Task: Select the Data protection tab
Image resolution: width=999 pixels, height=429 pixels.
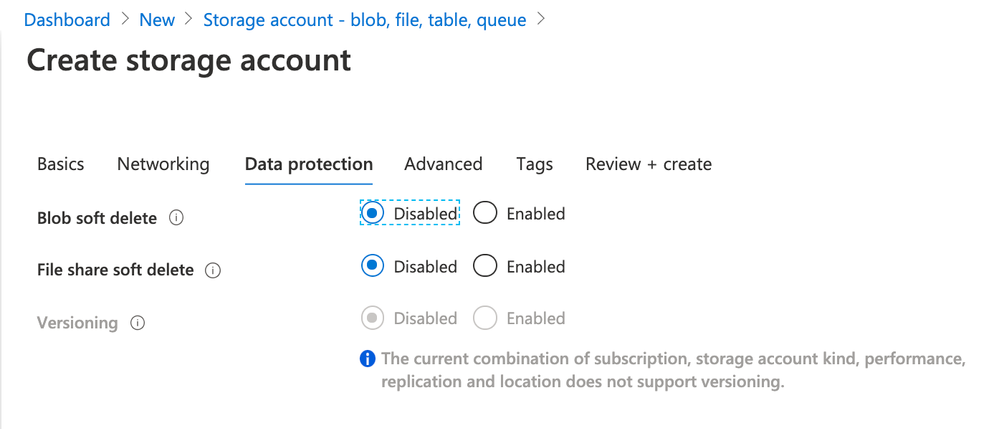Action: [308, 164]
